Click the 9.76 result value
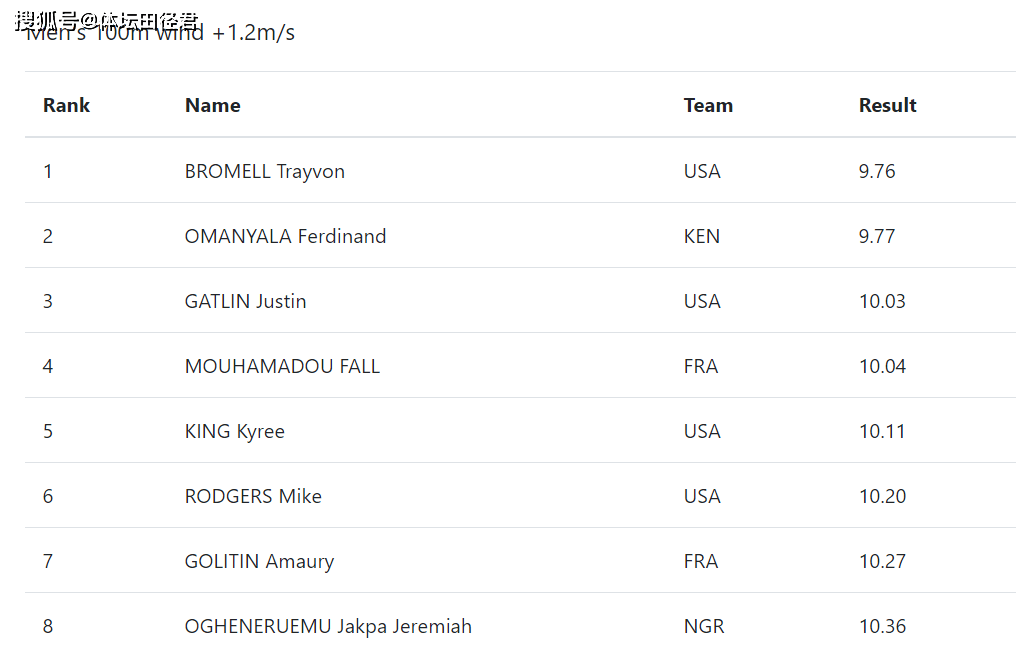This screenshot has height=664, width=1020. tap(877, 171)
